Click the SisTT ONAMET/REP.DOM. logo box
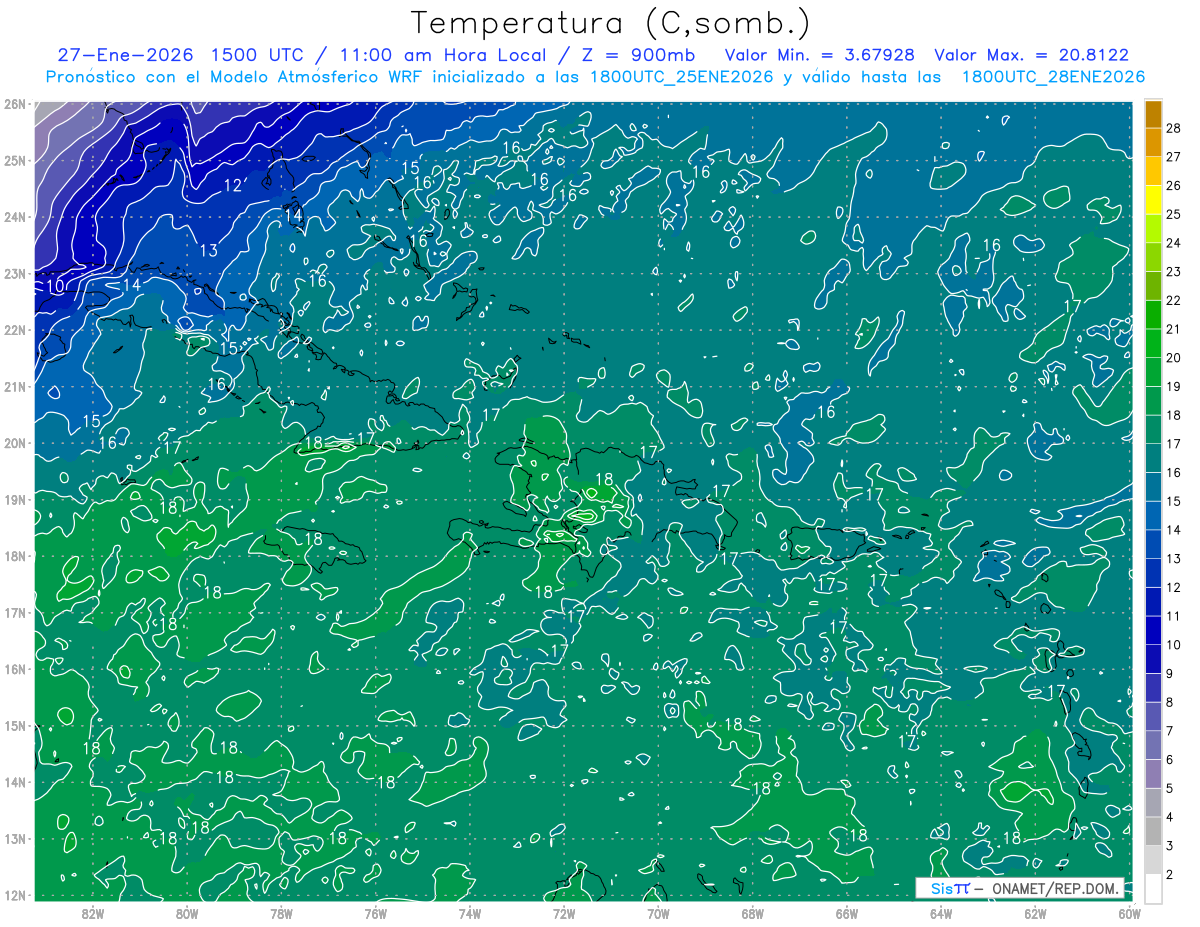The width and height of the screenshot is (1200, 927). click(x=1020, y=888)
